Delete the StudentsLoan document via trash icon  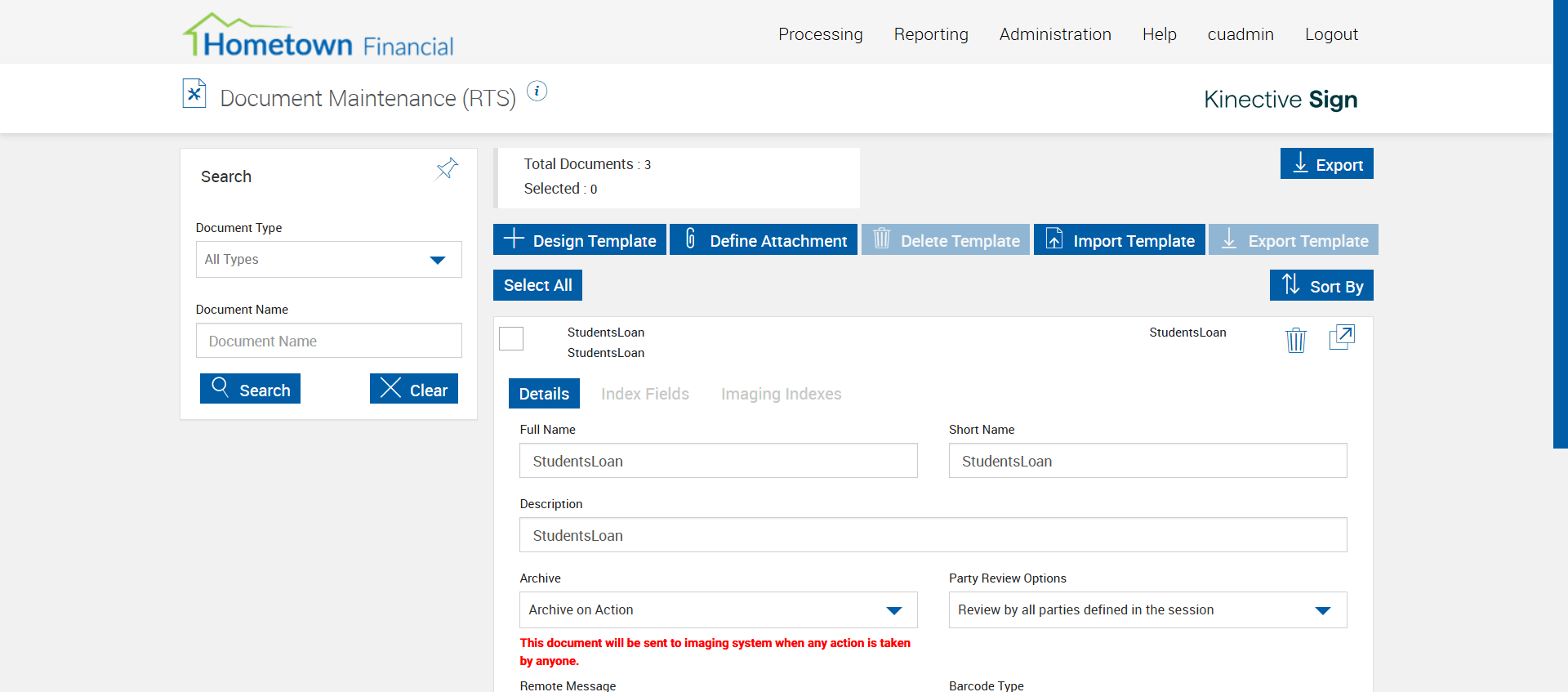pos(1296,340)
